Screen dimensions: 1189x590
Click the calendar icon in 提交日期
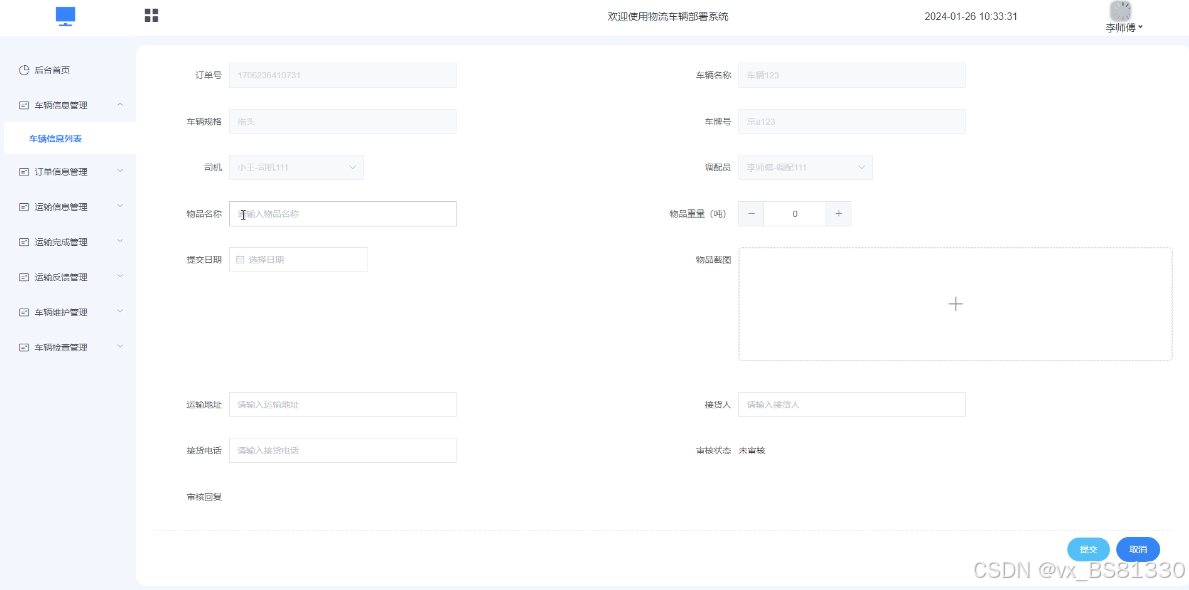pos(240,259)
